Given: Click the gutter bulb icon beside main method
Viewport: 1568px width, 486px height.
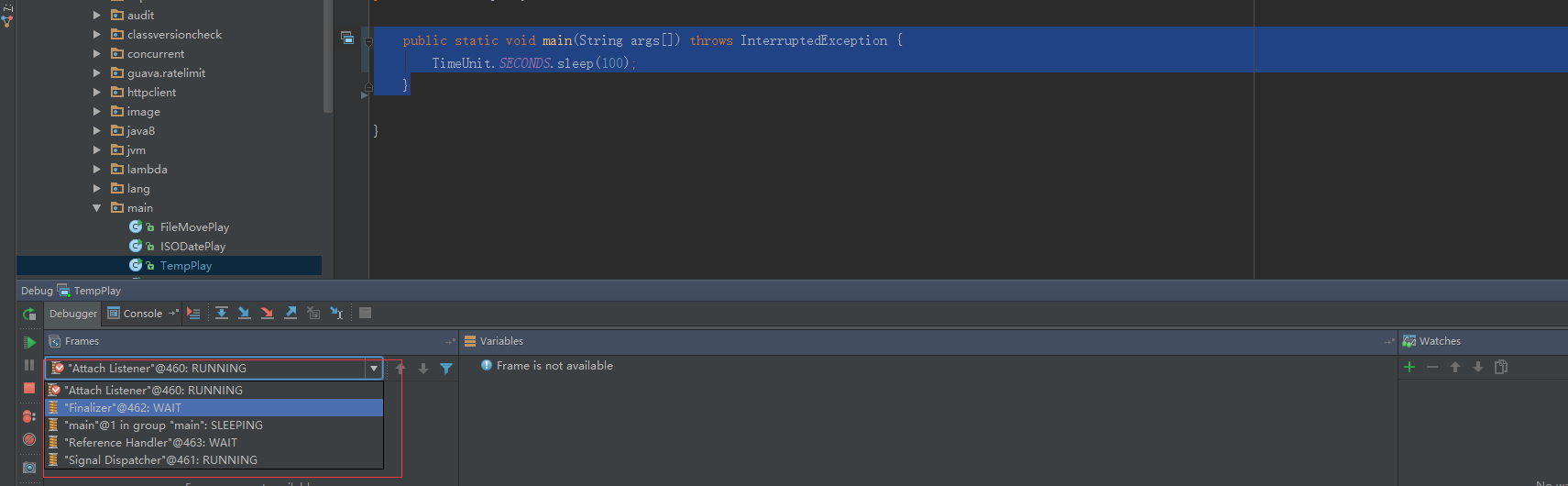Looking at the screenshot, I should point(347,38).
